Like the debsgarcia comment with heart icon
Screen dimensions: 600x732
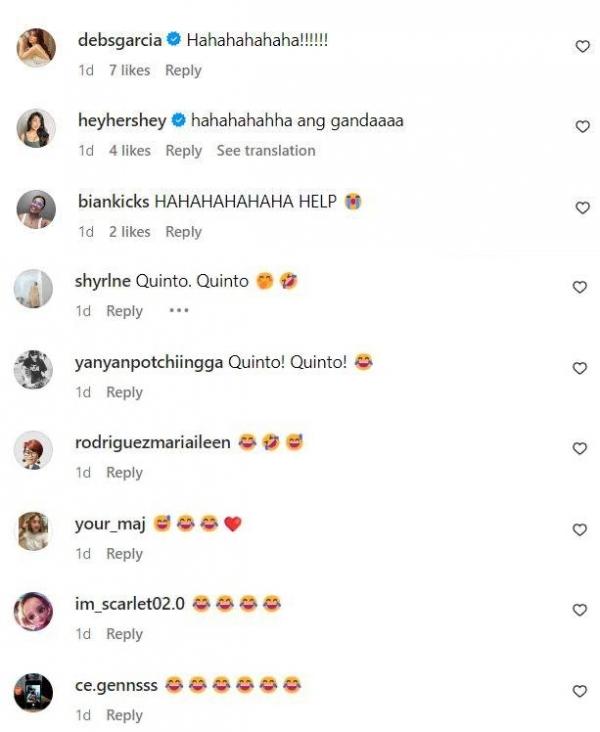[x=582, y=46]
